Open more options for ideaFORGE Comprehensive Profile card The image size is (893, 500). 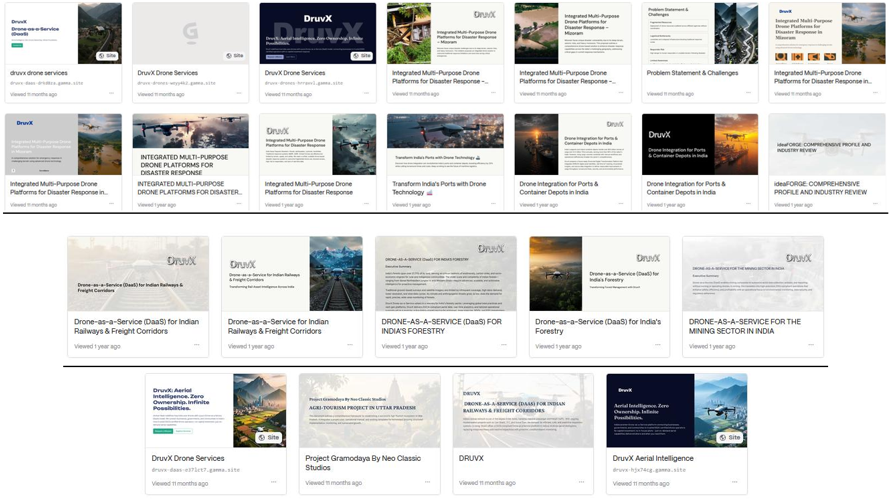[x=875, y=204]
